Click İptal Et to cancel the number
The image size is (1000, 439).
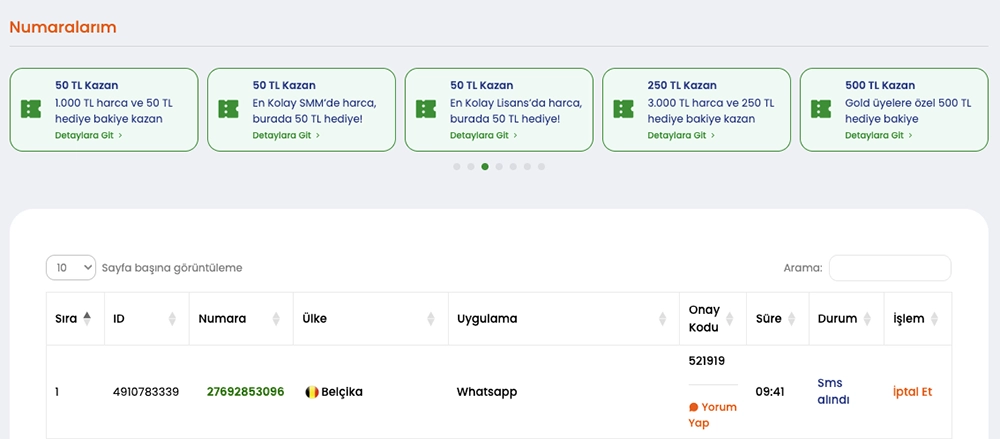coord(912,392)
